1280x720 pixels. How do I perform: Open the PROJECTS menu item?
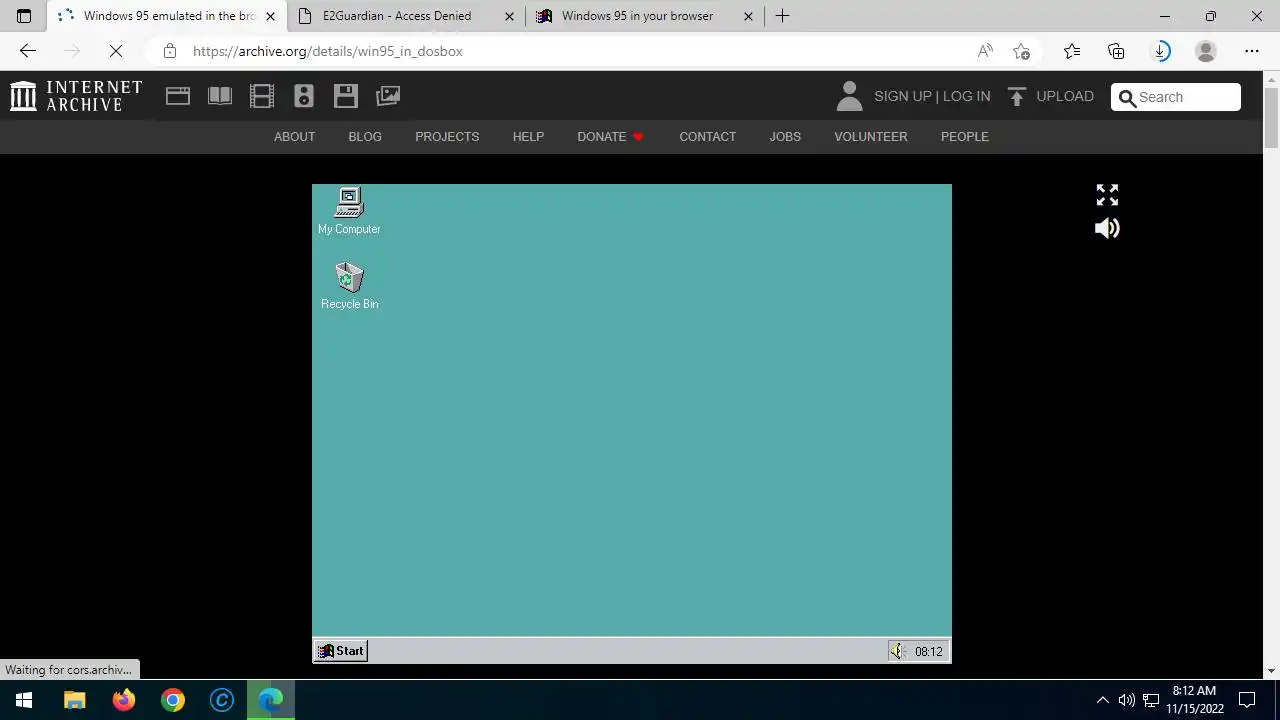(447, 136)
